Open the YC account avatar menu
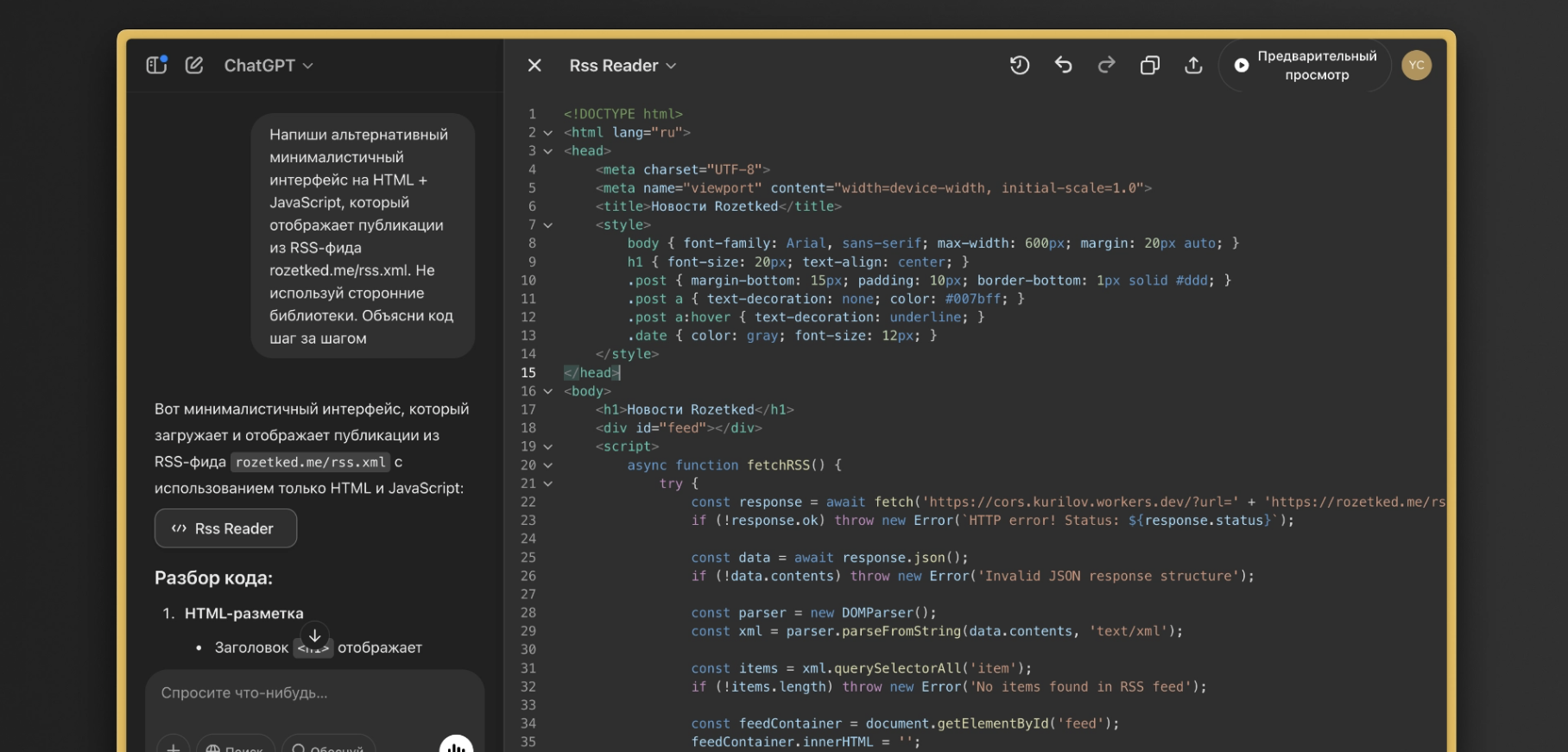The image size is (1568, 752). pos(1416,66)
